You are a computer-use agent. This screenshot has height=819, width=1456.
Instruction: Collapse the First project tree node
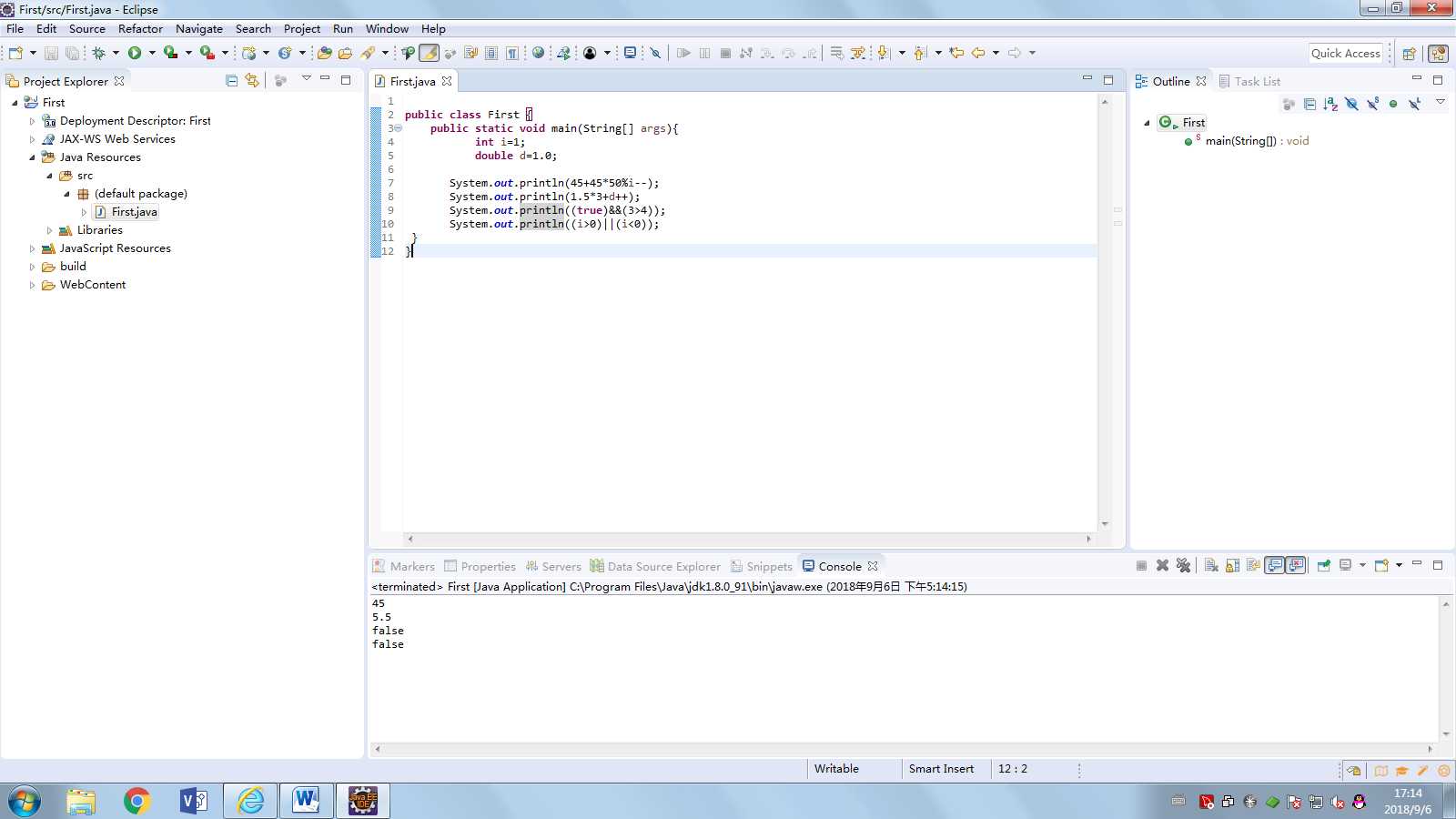(x=15, y=103)
